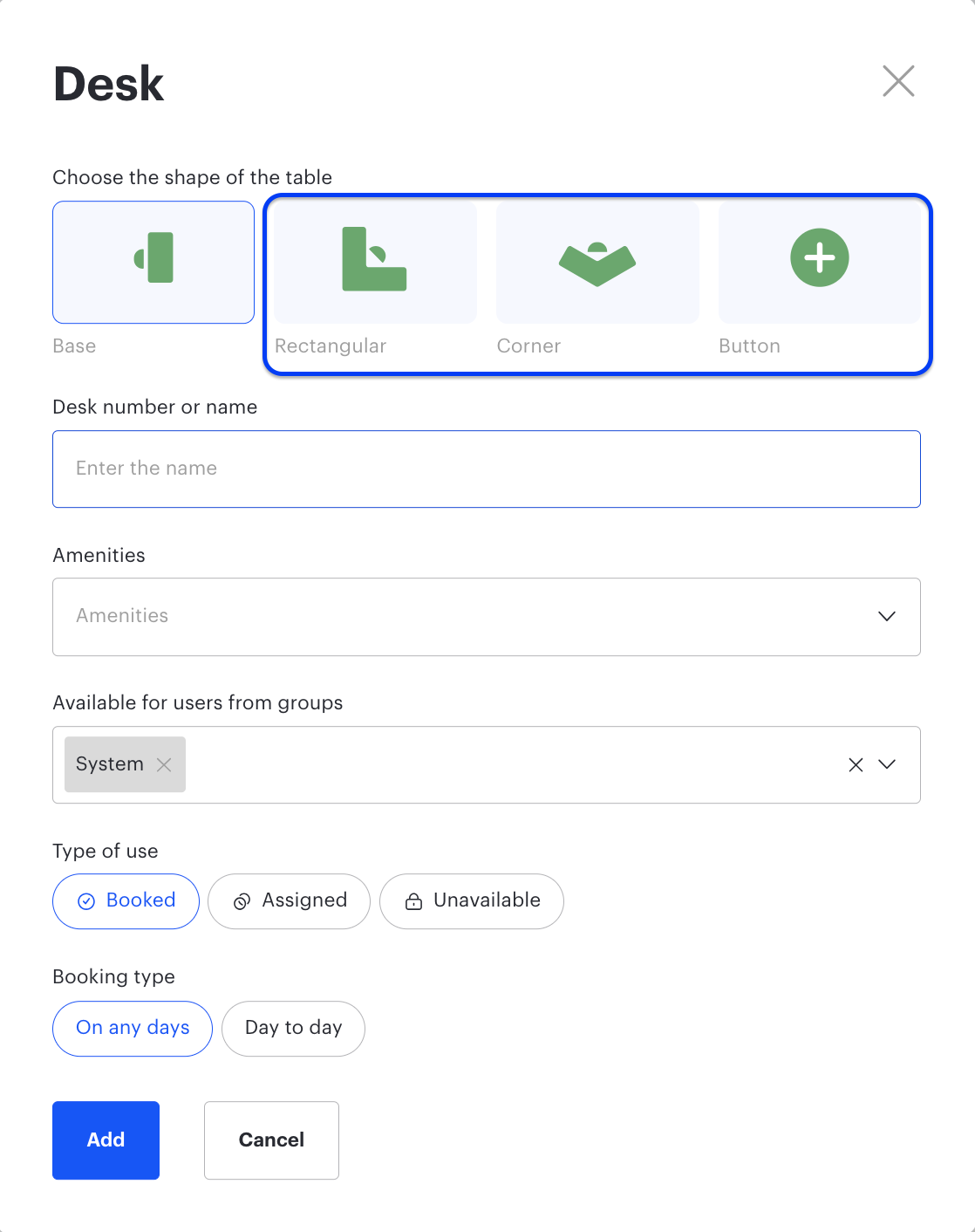Set type of use to Booked
The height and width of the screenshot is (1232, 975).
coord(126,901)
